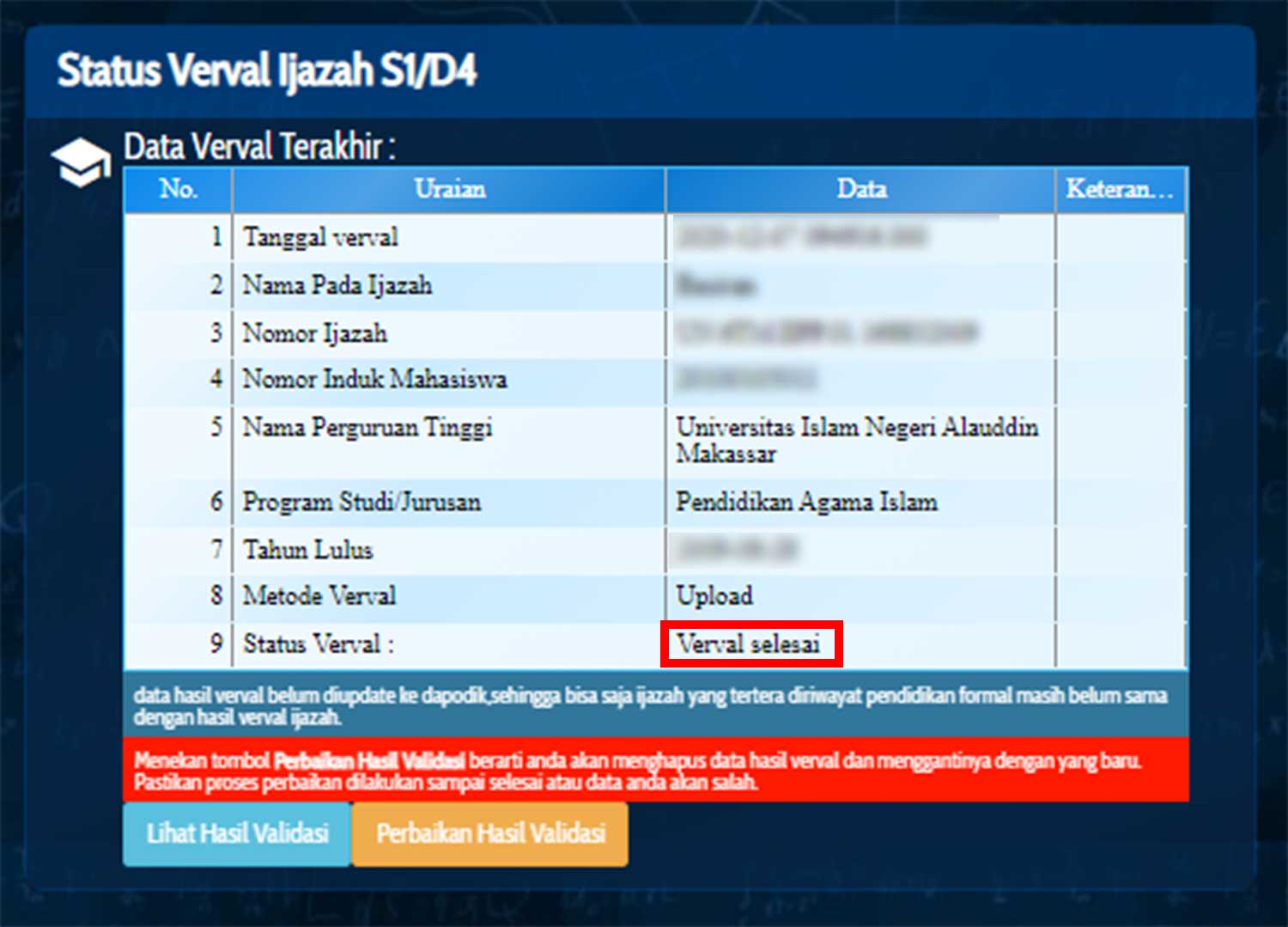Select the Tahun Lulus row label
The height and width of the screenshot is (927, 1288).
(307, 550)
